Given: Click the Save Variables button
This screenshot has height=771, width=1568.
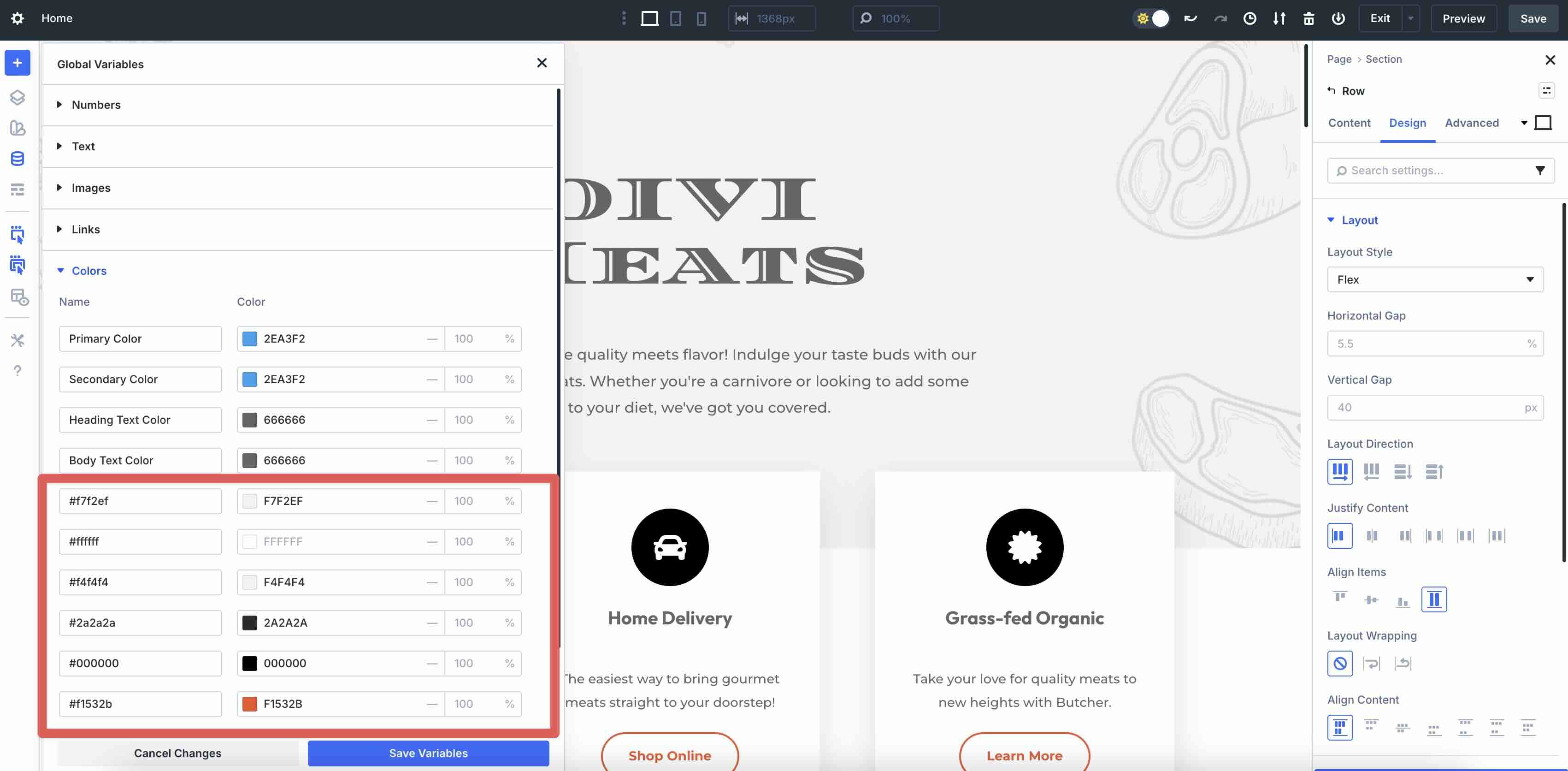Looking at the screenshot, I should [x=428, y=753].
